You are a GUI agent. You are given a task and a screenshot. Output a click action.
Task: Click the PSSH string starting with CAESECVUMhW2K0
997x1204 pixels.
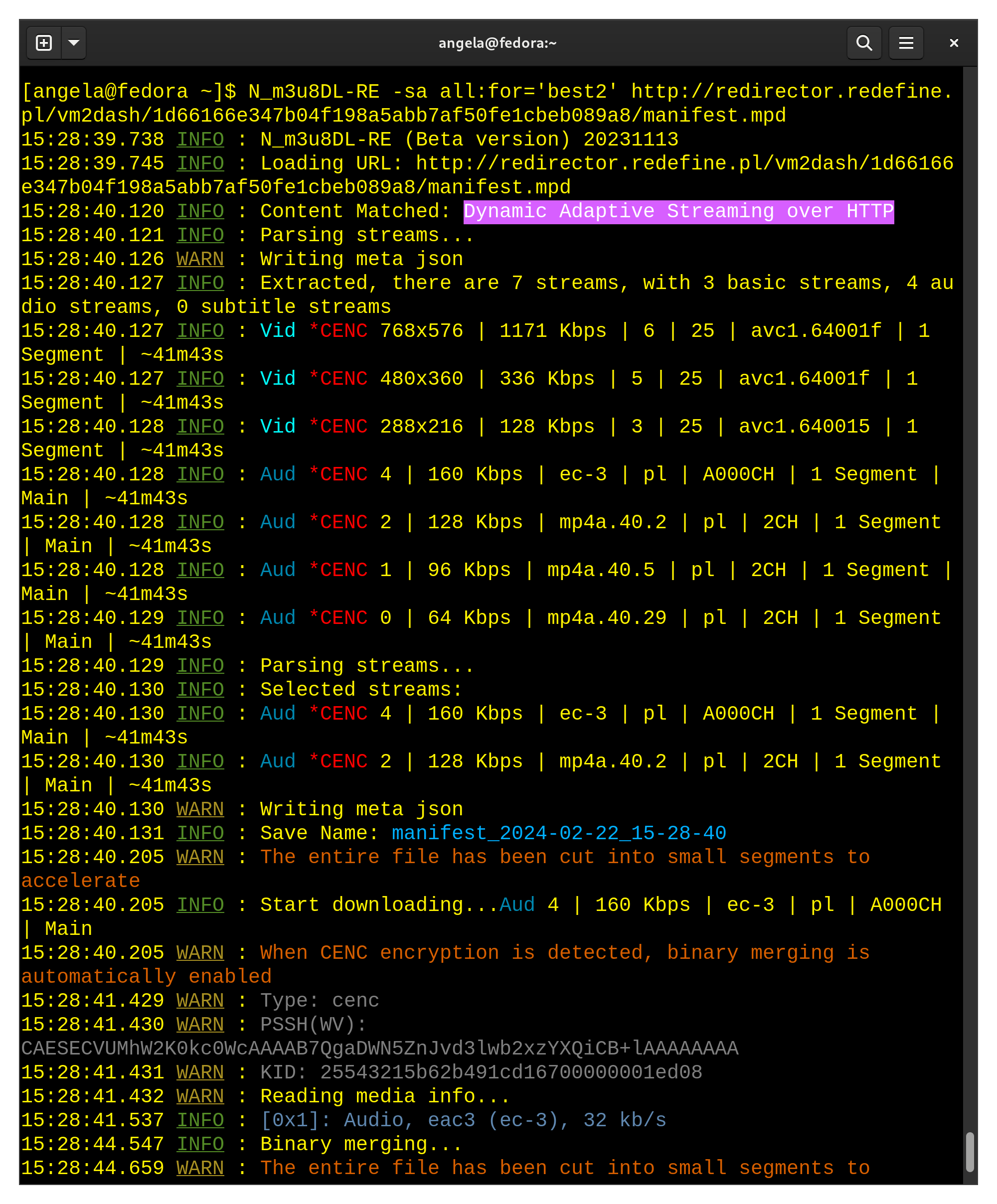380,1048
